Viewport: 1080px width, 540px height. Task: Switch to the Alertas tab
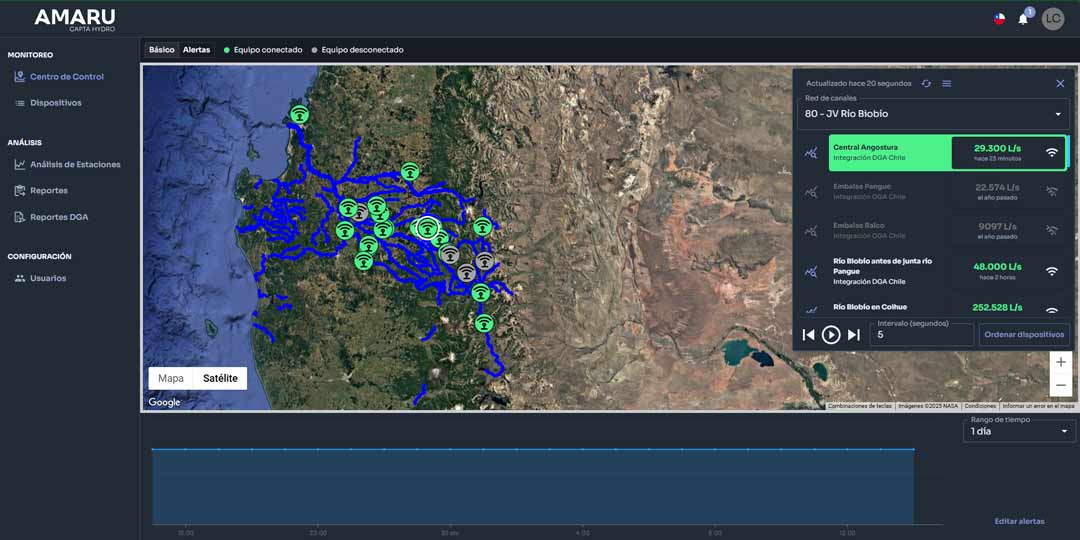[x=196, y=49]
